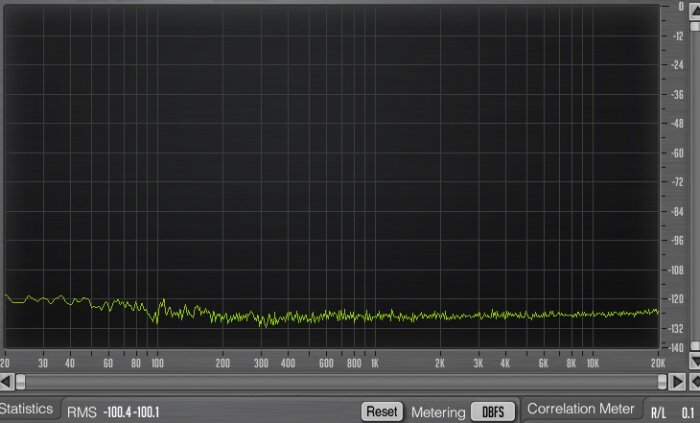Click the left scroll arrow below the graph
The width and height of the screenshot is (700, 423).
pos(6,382)
